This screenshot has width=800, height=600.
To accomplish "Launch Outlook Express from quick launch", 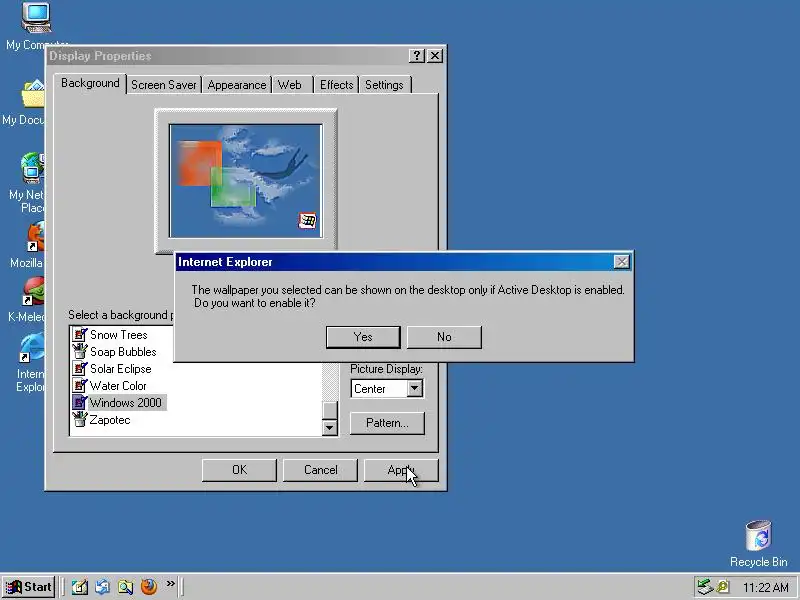I will (102, 587).
